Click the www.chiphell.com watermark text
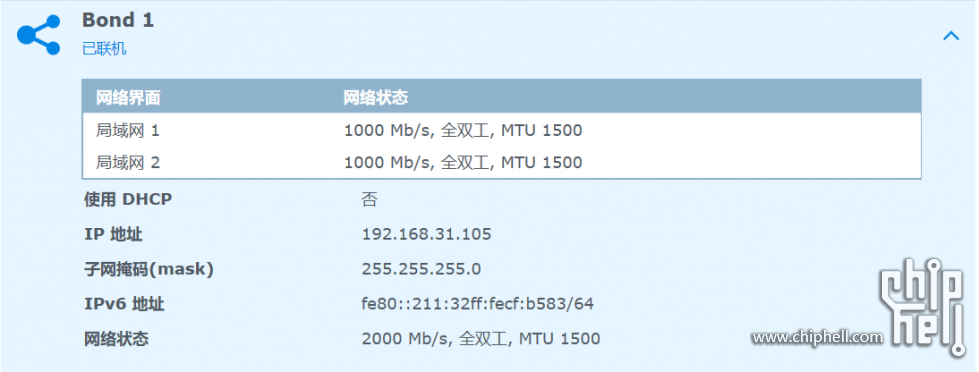This screenshot has height=372, width=979. pos(817,338)
